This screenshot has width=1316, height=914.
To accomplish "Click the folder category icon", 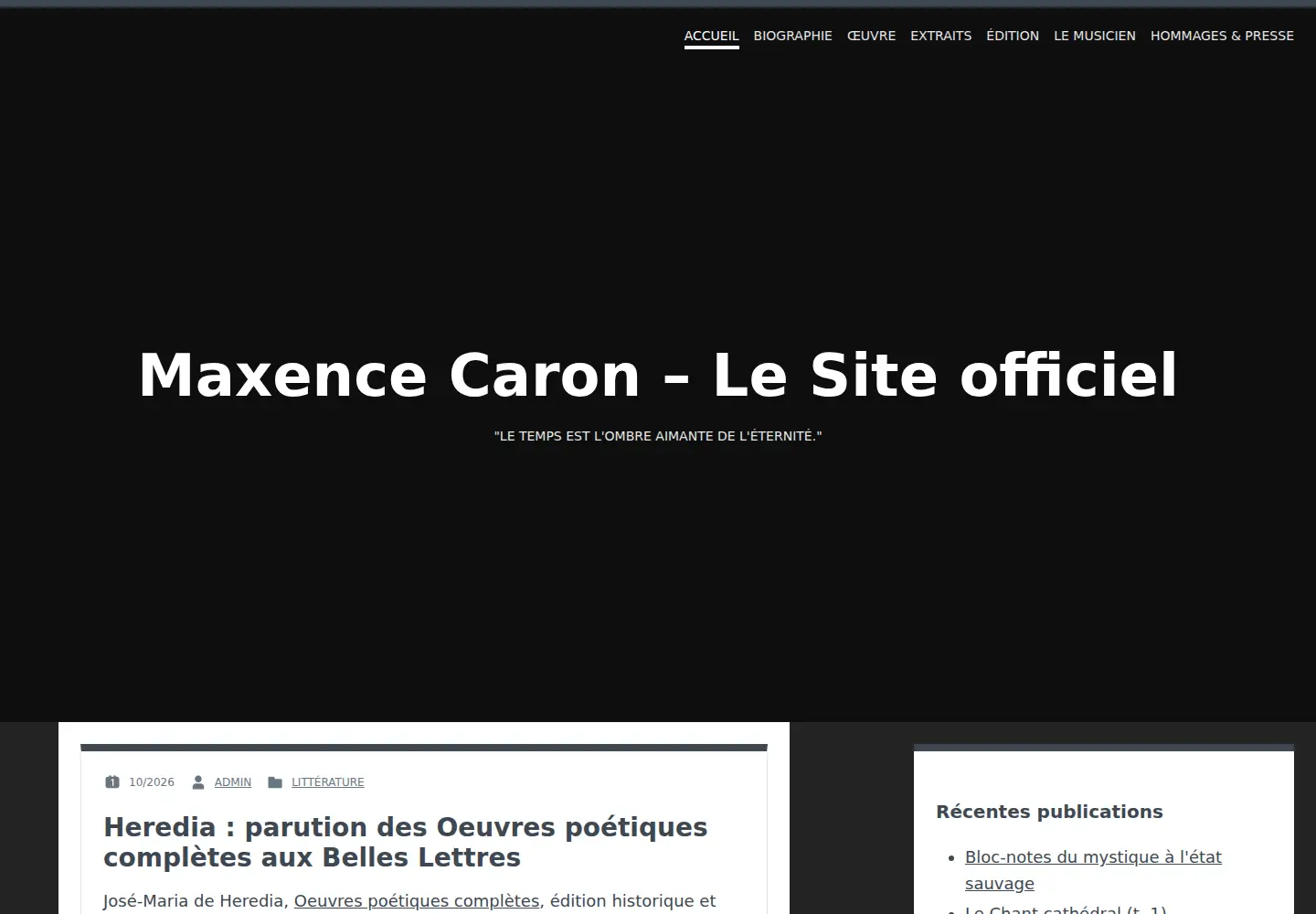I will coord(275,781).
